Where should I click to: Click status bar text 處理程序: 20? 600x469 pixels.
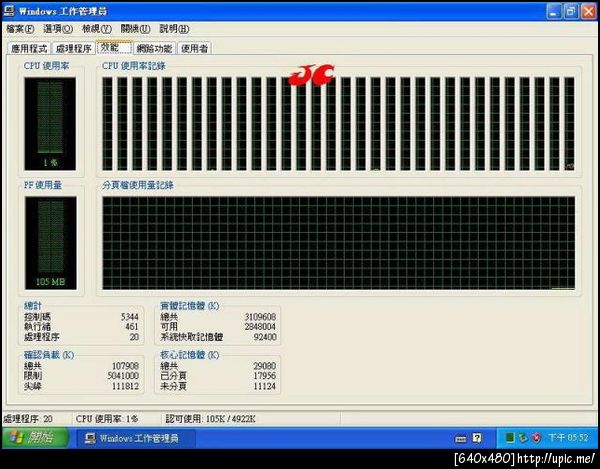[28, 419]
